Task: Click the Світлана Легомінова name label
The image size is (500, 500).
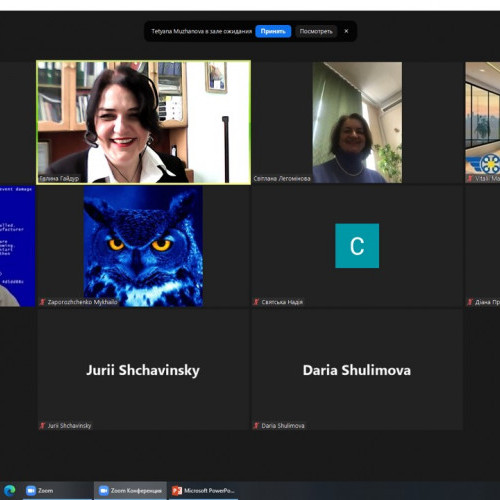Action: coord(282,179)
